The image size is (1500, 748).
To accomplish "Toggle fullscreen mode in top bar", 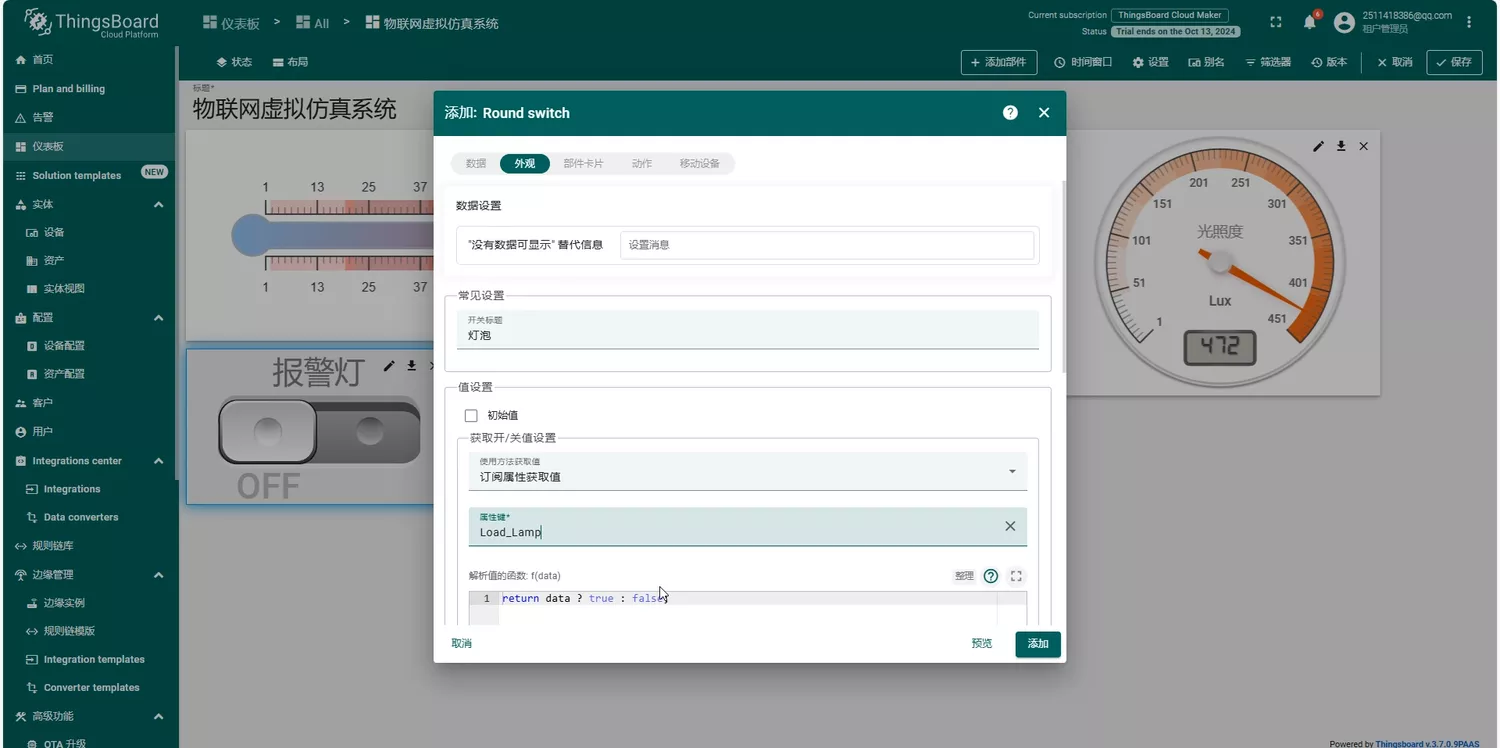I will (x=1275, y=22).
